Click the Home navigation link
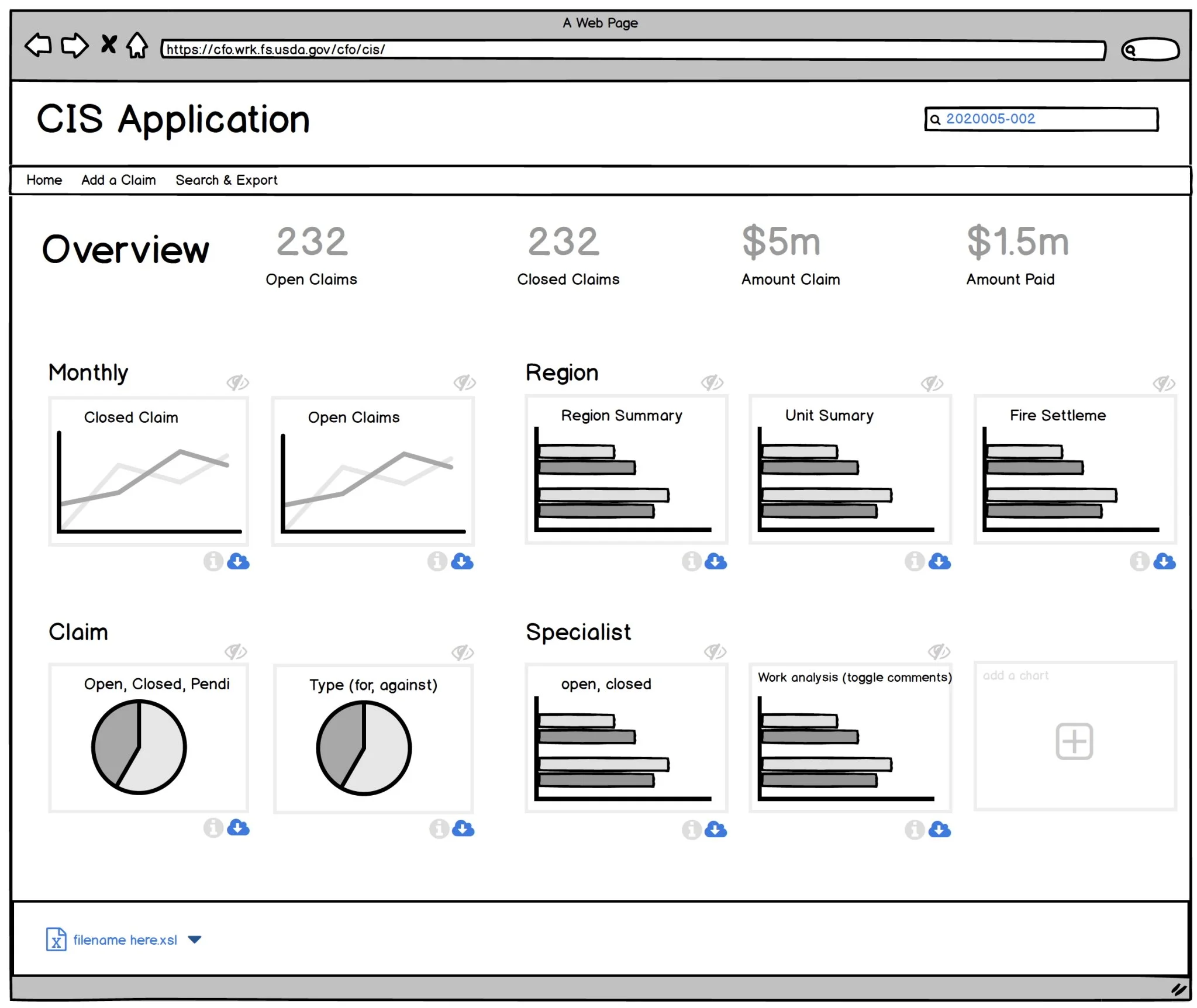 (44, 180)
